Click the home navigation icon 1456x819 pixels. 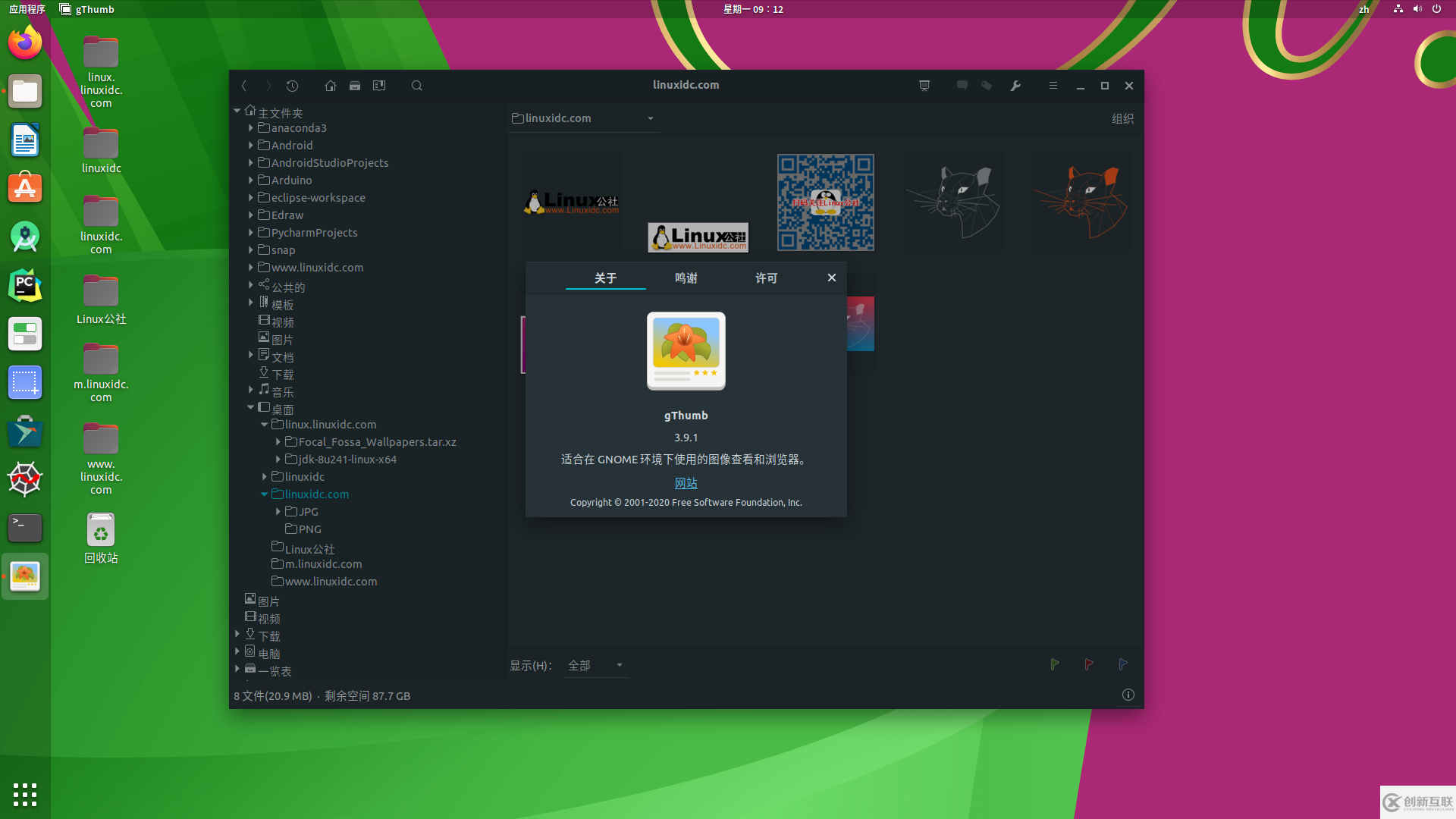click(x=330, y=85)
